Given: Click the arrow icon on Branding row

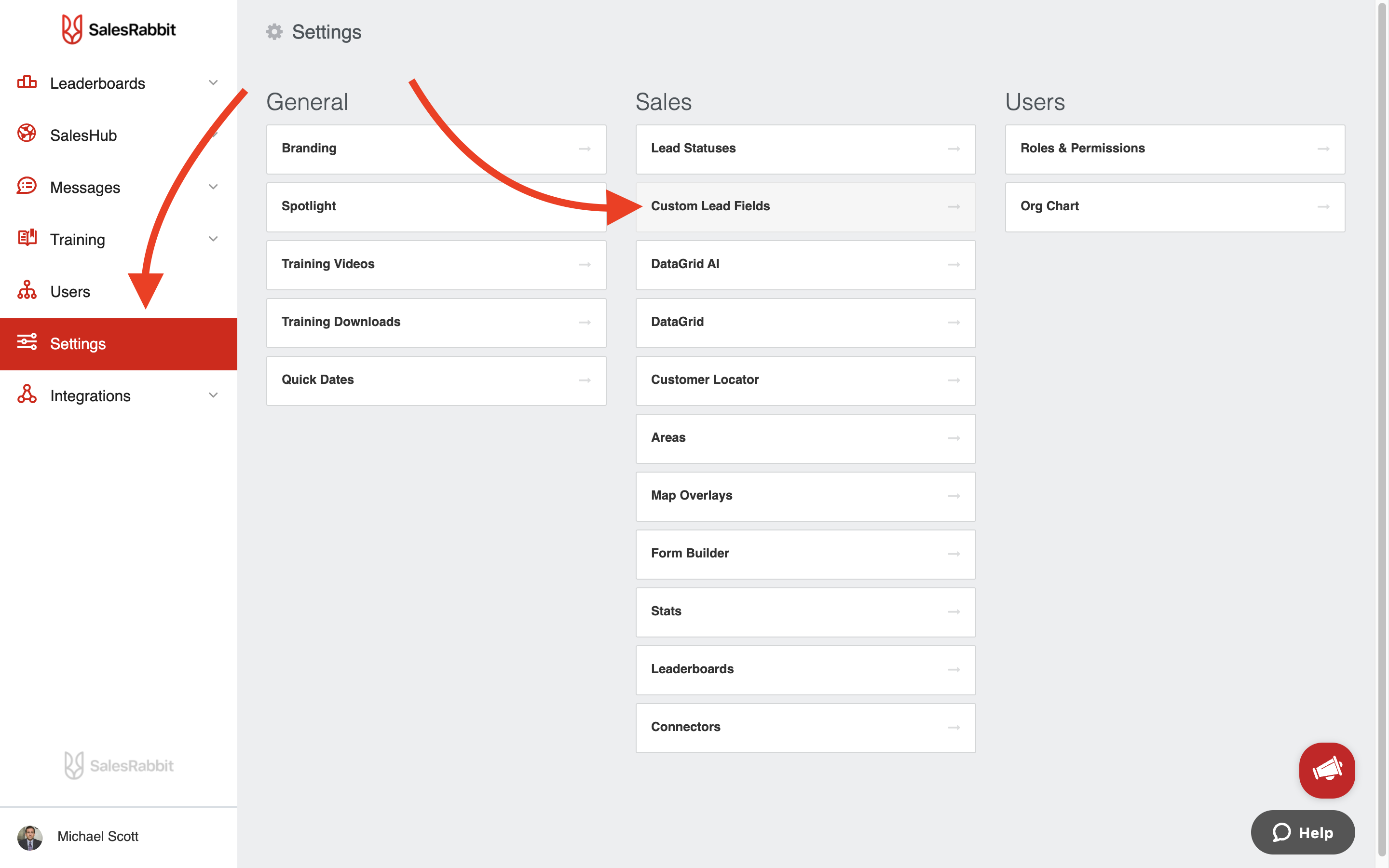Looking at the screenshot, I should [x=585, y=149].
